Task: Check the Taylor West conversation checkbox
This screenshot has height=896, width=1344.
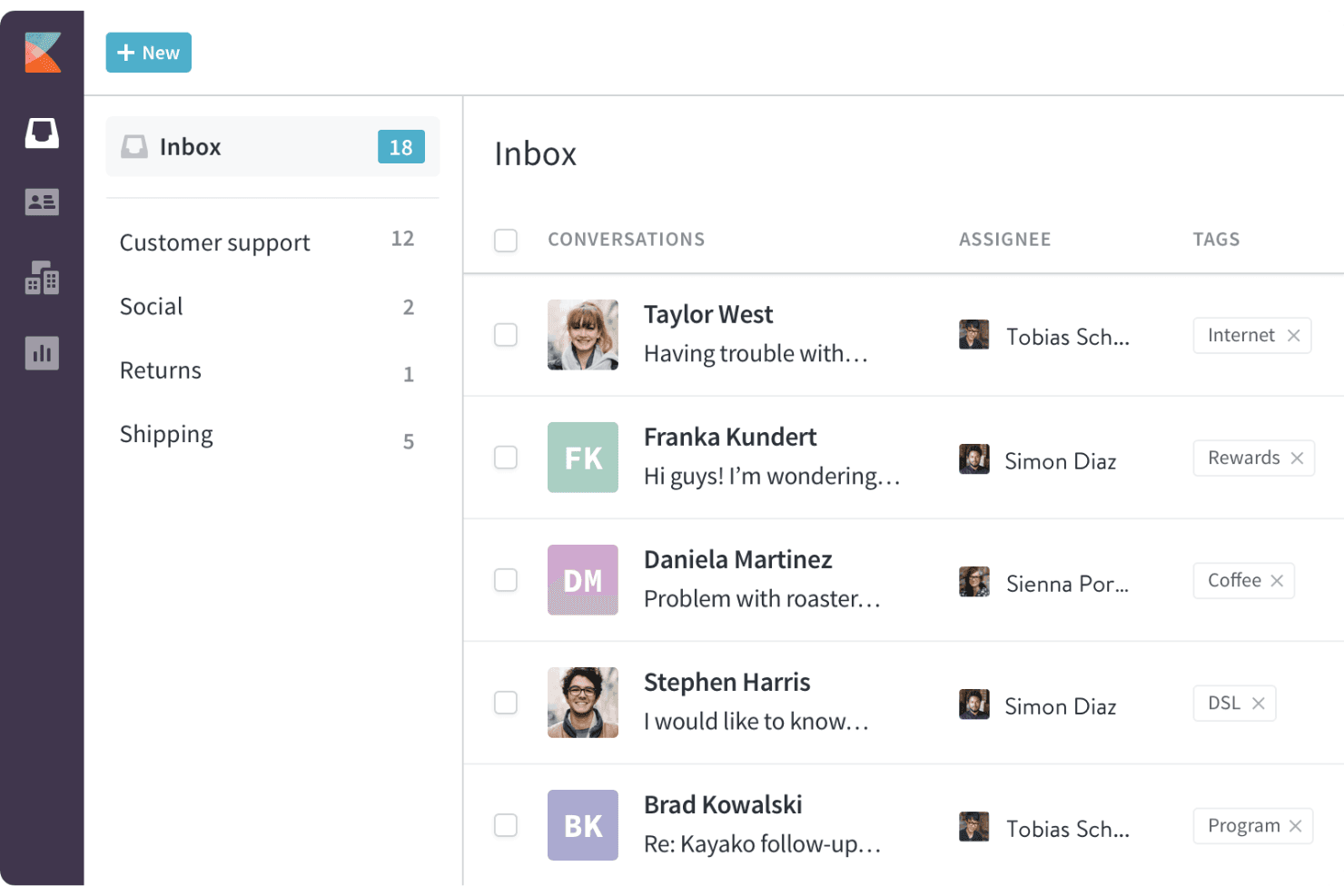Action: click(506, 335)
